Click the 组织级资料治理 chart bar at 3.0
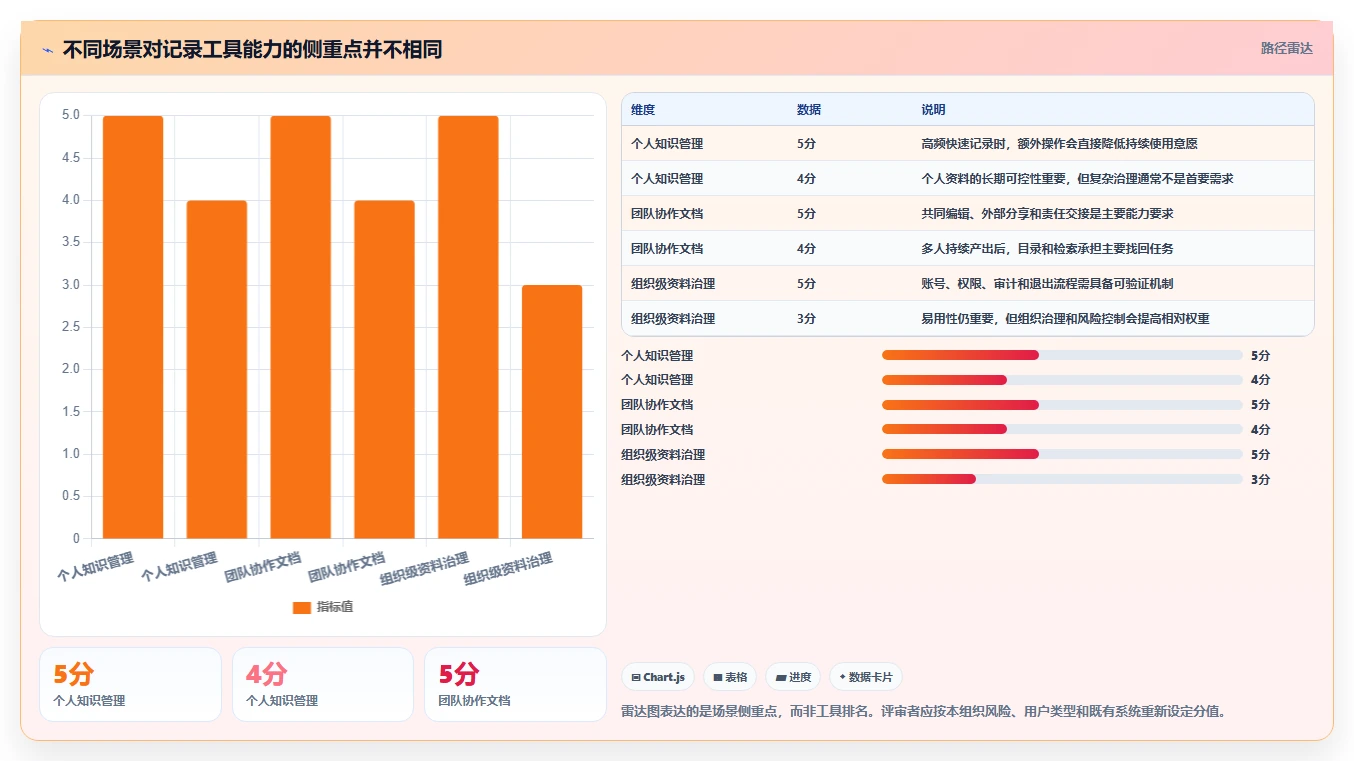This screenshot has height=761, width=1354. (552, 412)
